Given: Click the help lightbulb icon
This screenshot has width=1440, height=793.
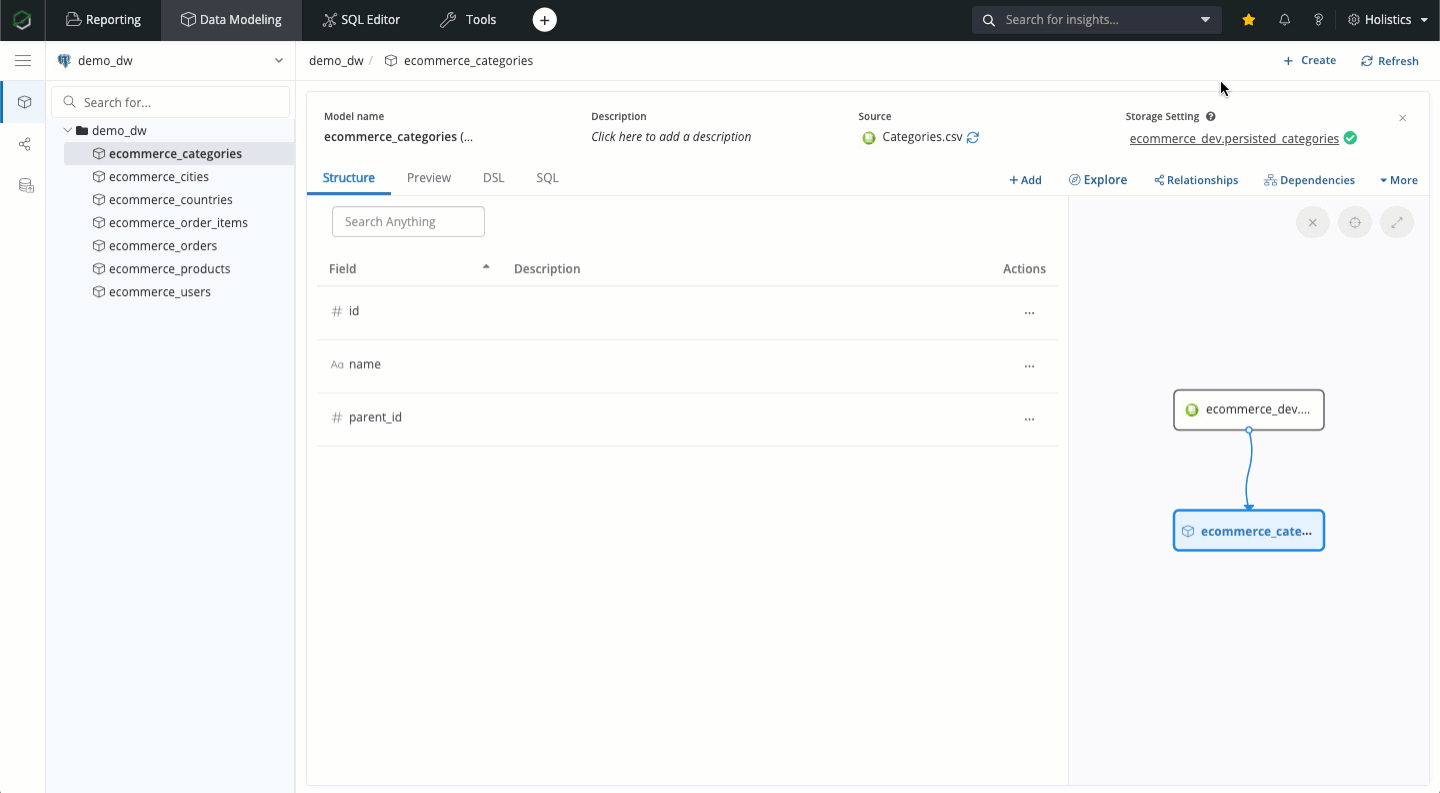Looking at the screenshot, I should 1318,20.
